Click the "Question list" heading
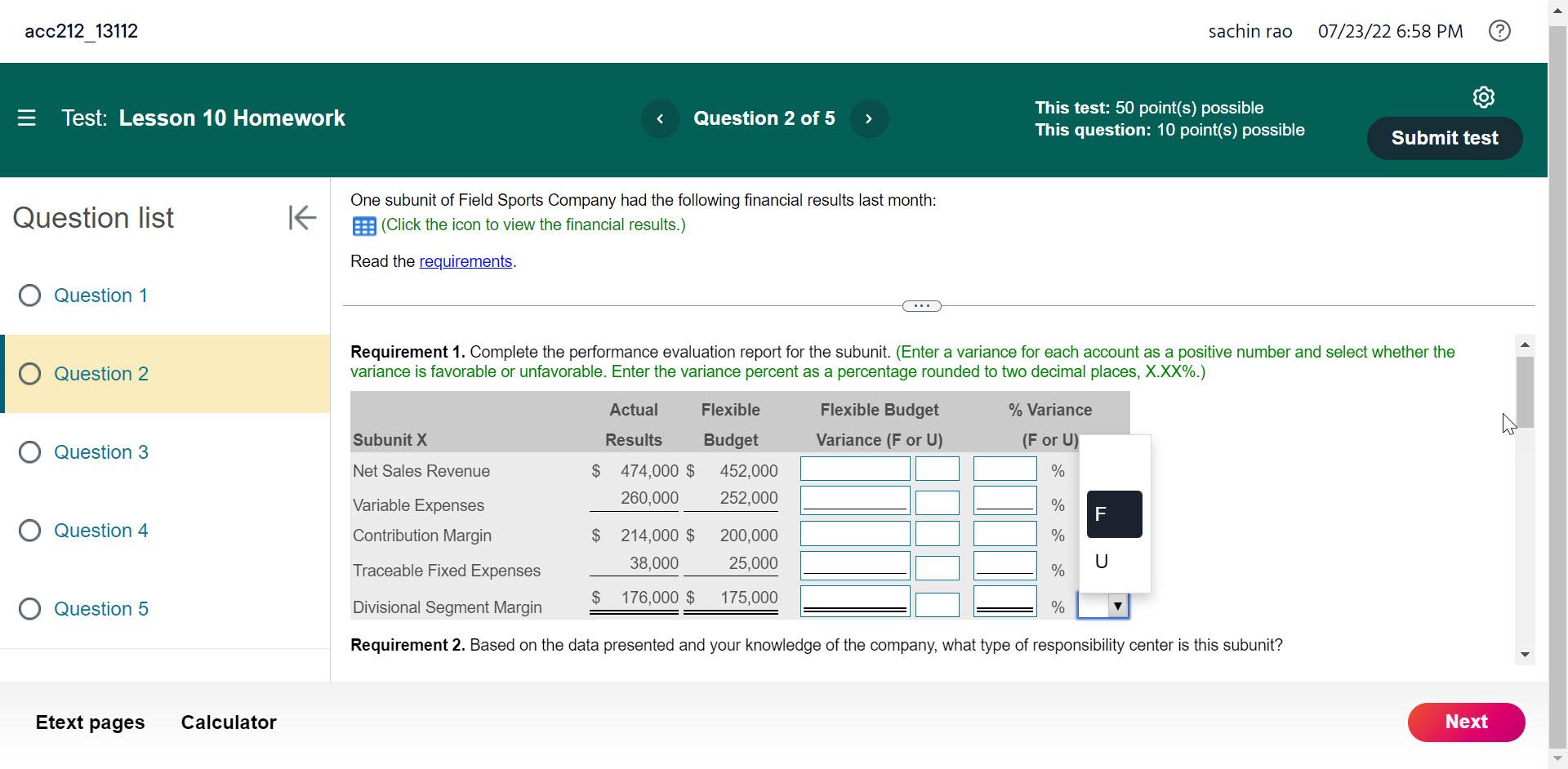The width and height of the screenshot is (1568, 769). coord(93,218)
